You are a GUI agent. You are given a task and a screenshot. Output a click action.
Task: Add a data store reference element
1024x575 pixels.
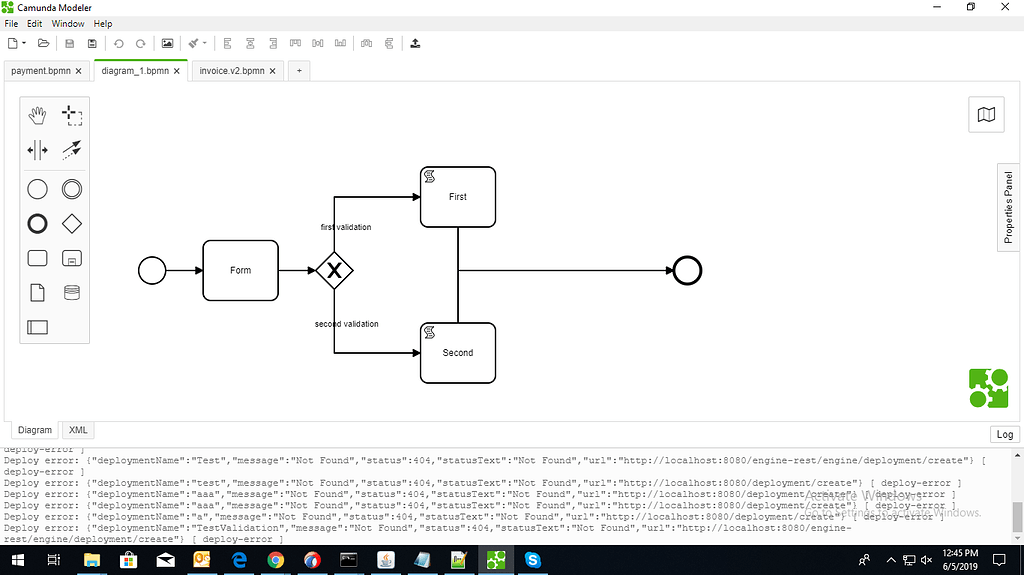(x=72, y=292)
